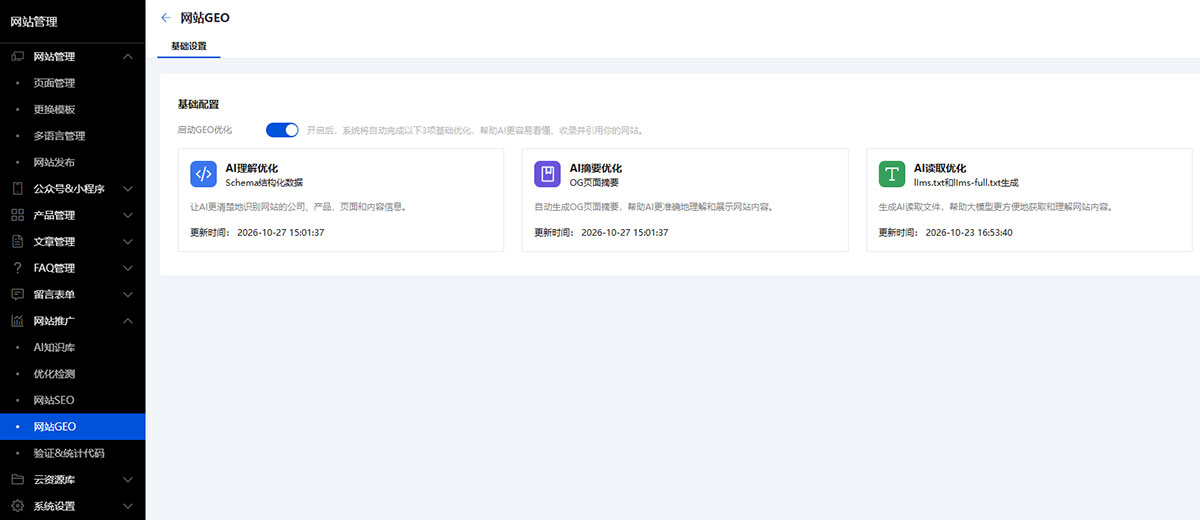Image resolution: width=1200 pixels, height=520 pixels.
Task: Click the 网站管理 menu label
Action: tap(54, 57)
